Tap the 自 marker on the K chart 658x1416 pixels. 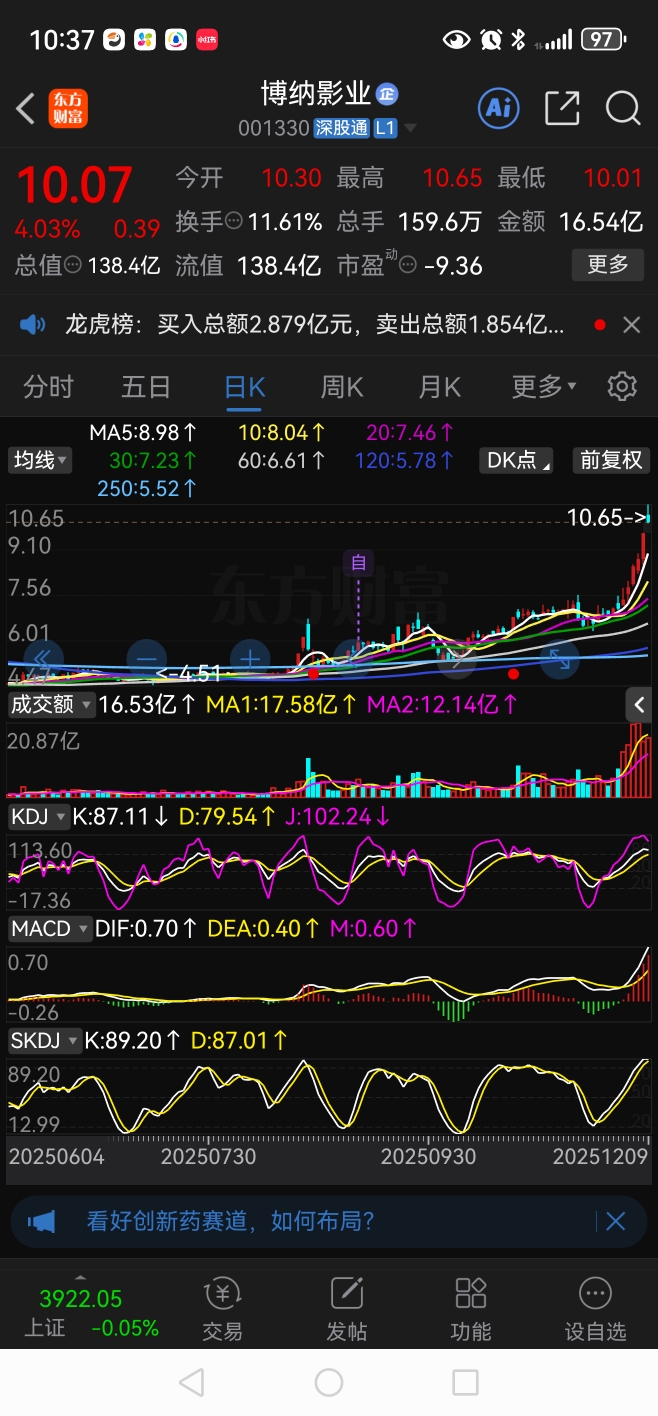tap(358, 563)
